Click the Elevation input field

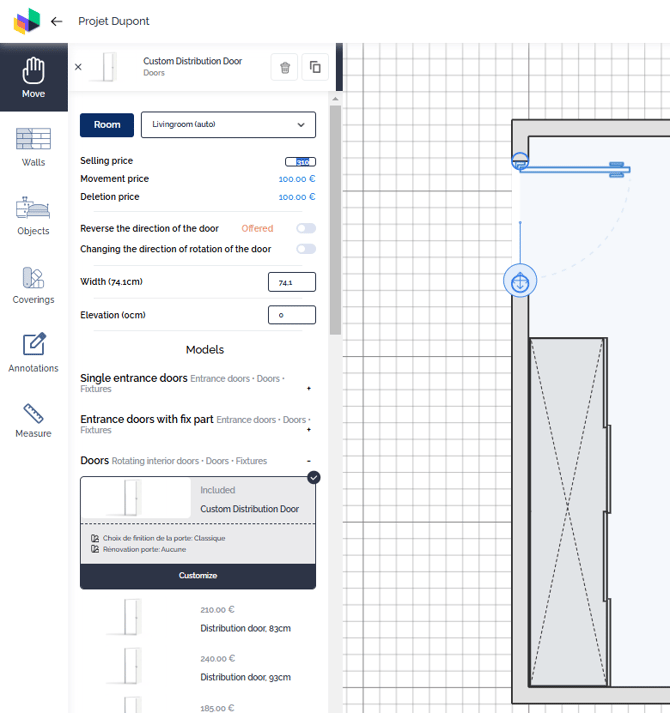[x=292, y=315]
